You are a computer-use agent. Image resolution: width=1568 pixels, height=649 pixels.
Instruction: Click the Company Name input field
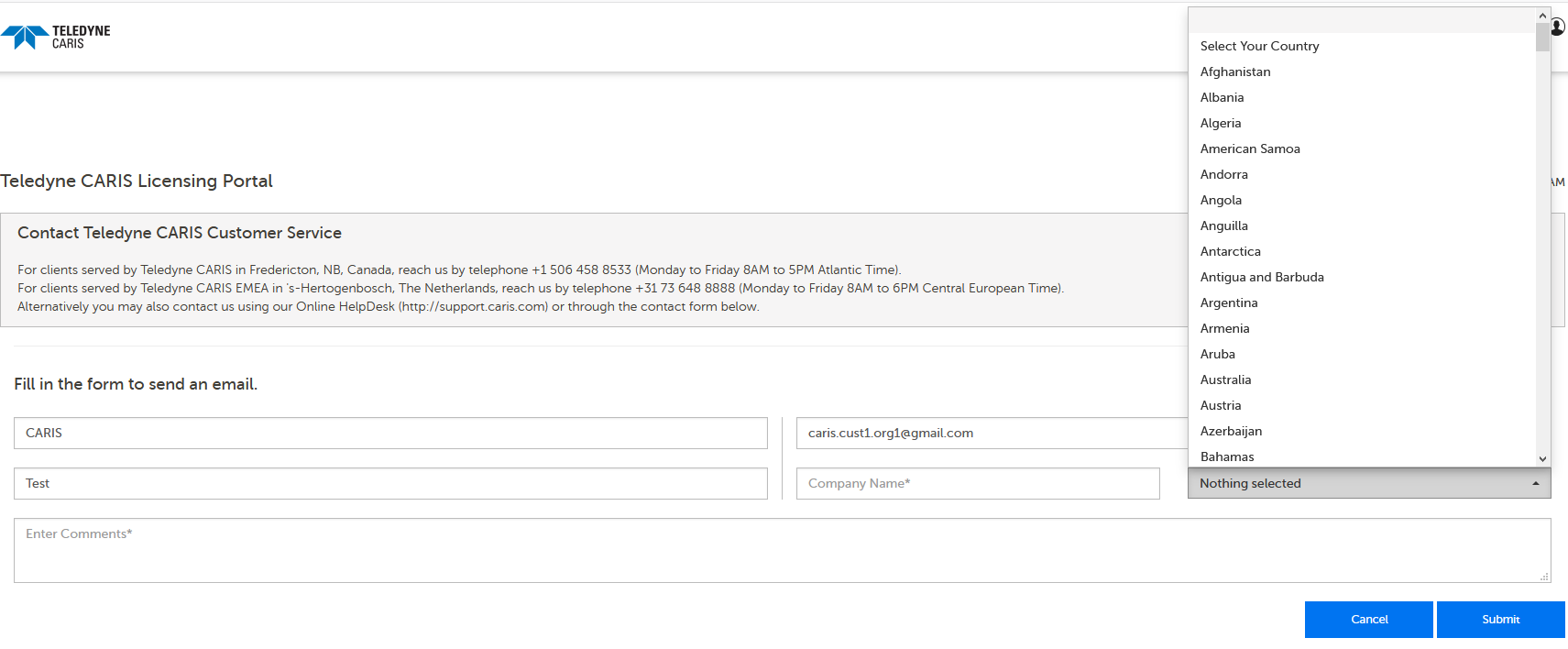coord(978,483)
